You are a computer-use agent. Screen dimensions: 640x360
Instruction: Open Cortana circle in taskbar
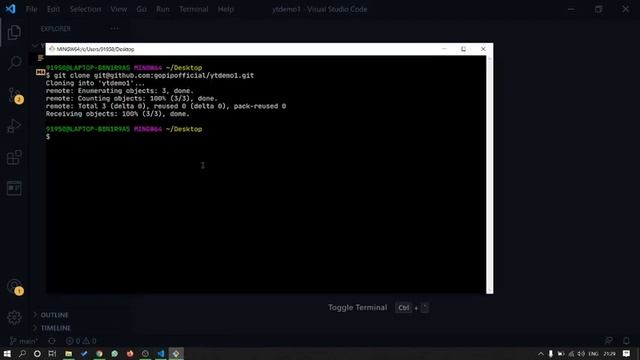[x=37, y=353]
